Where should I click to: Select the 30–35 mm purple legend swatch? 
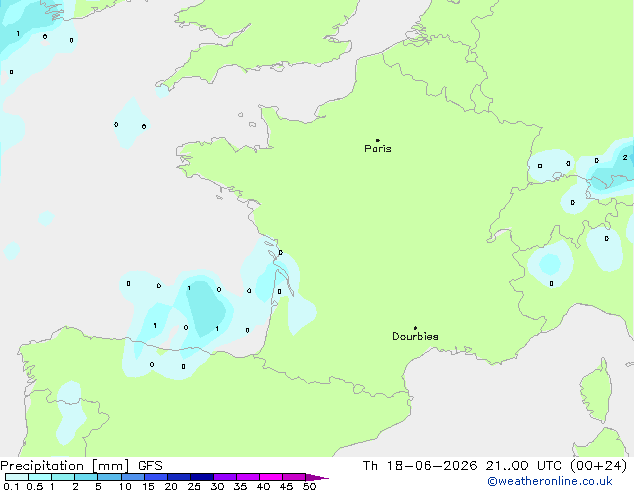pos(225,477)
